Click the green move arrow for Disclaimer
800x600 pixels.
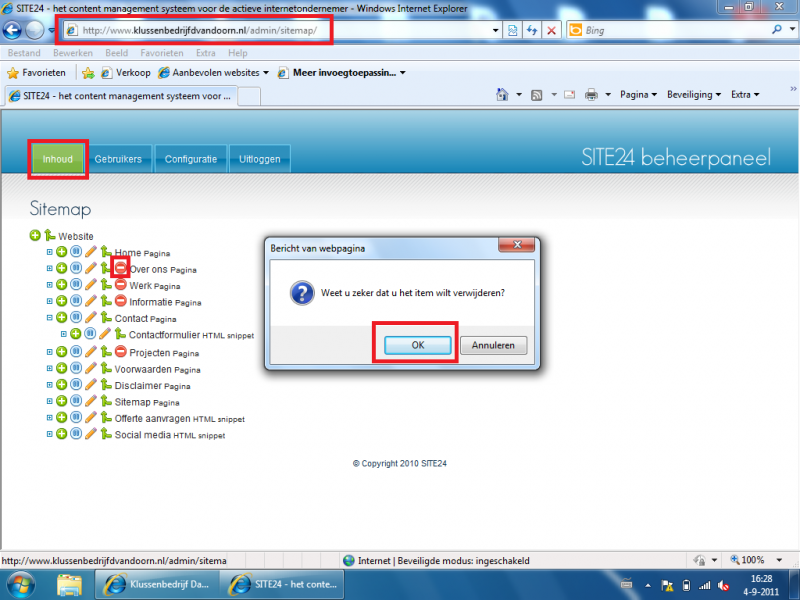tap(105, 385)
